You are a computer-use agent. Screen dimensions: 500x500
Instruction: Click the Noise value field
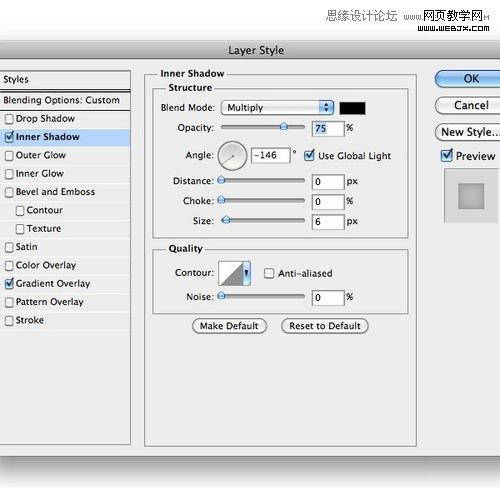tap(328, 298)
